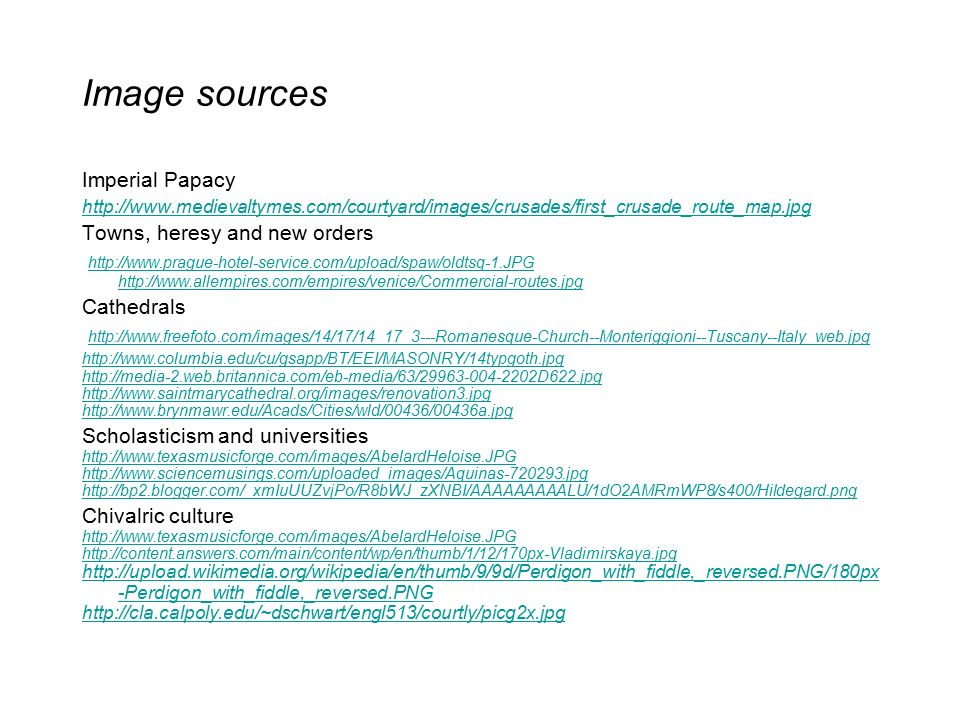960x720 pixels.
Task: Open the AbelardHeloise.JPG link under Chivalric culture
Action: click(299, 536)
